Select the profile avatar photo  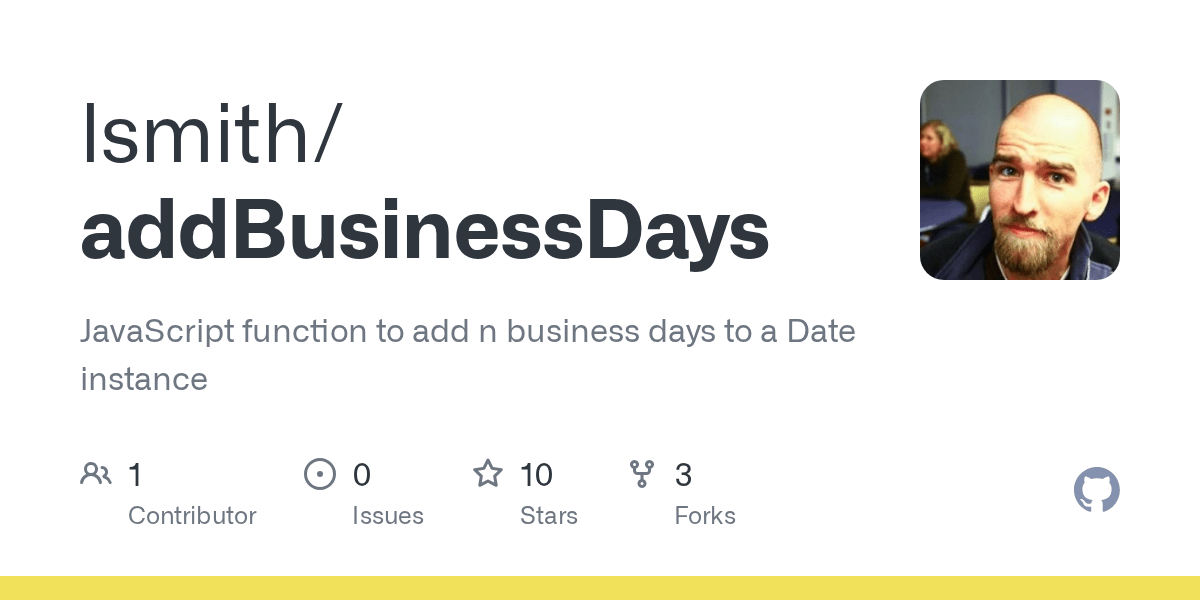[x=1019, y=180]
